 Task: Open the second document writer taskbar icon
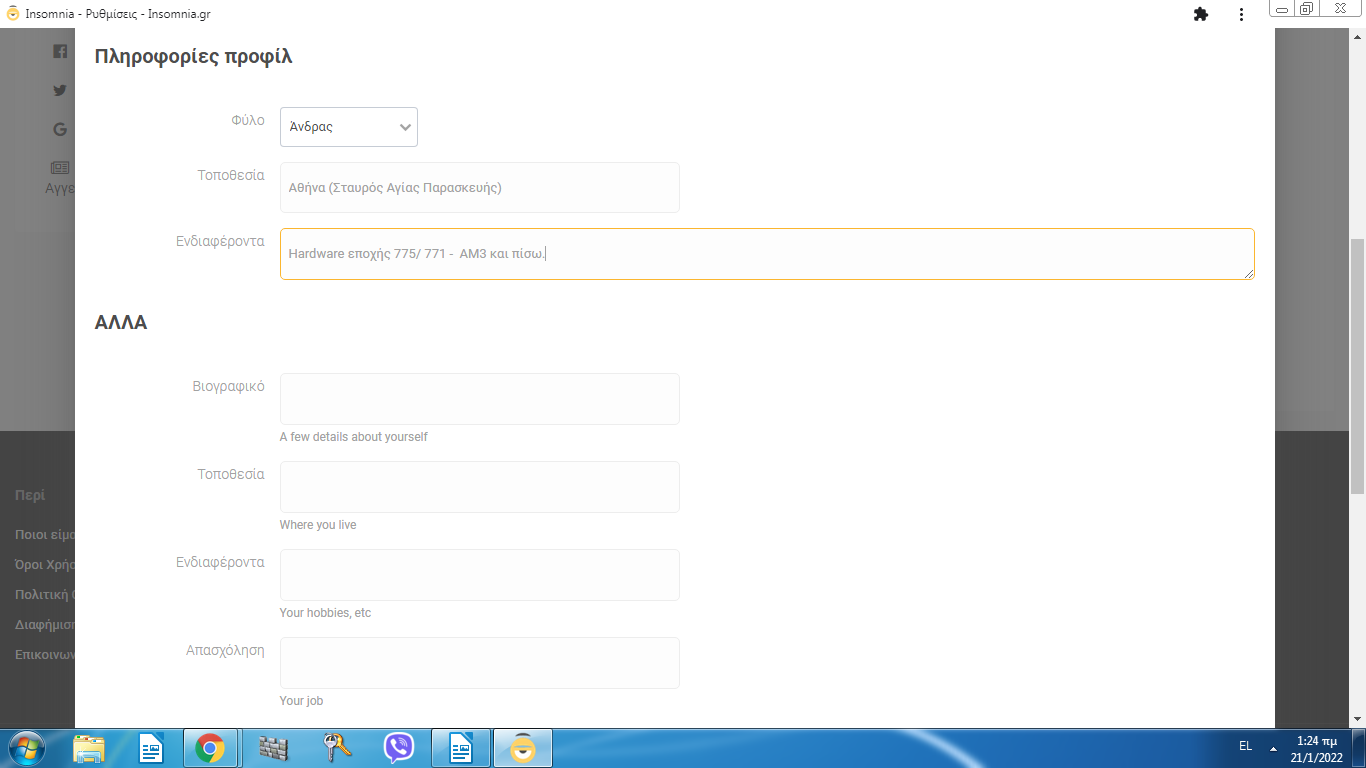pyautogui.click(x=461, y=748)
